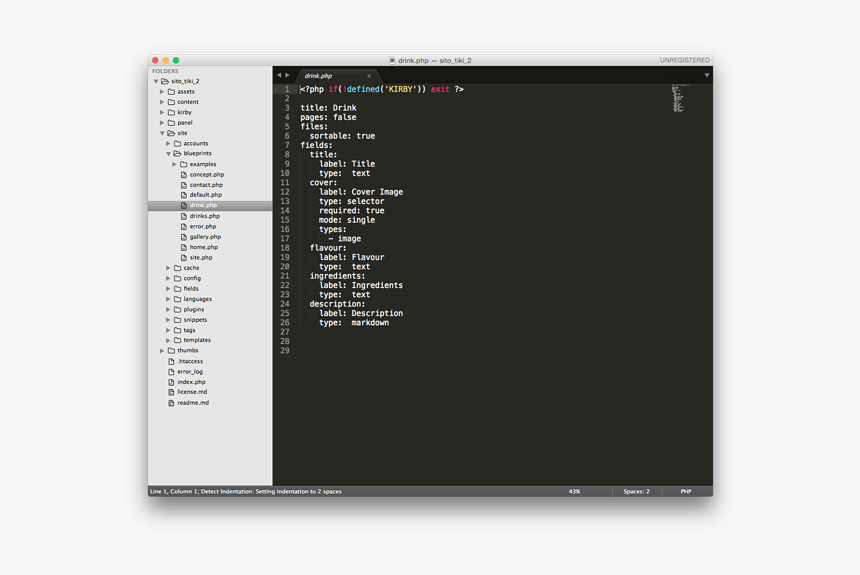The image size is (860, 575).
Task: Click the error.php file icon
Action: (x=184, y=227)
